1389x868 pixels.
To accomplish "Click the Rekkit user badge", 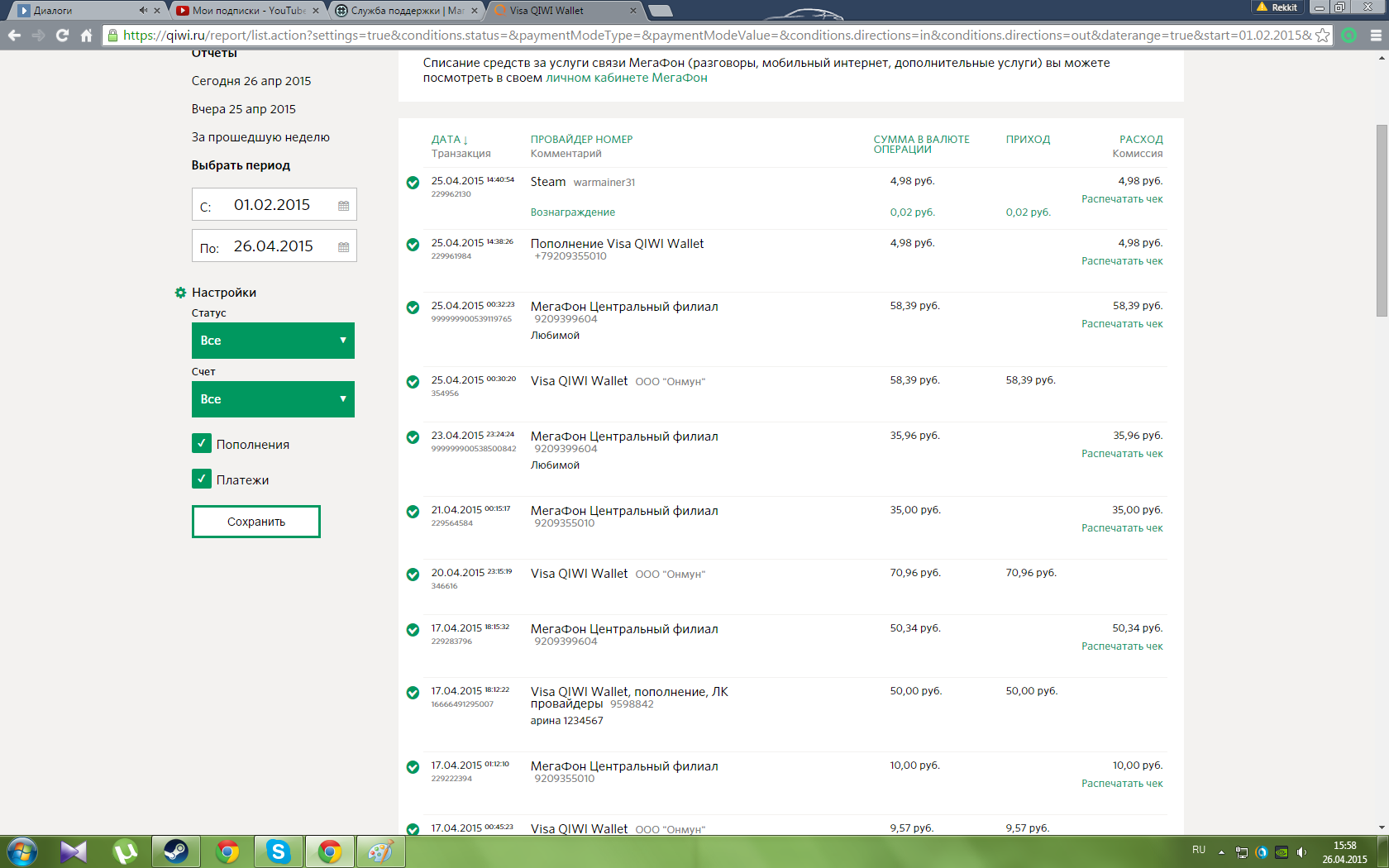I will point(1278,7).
